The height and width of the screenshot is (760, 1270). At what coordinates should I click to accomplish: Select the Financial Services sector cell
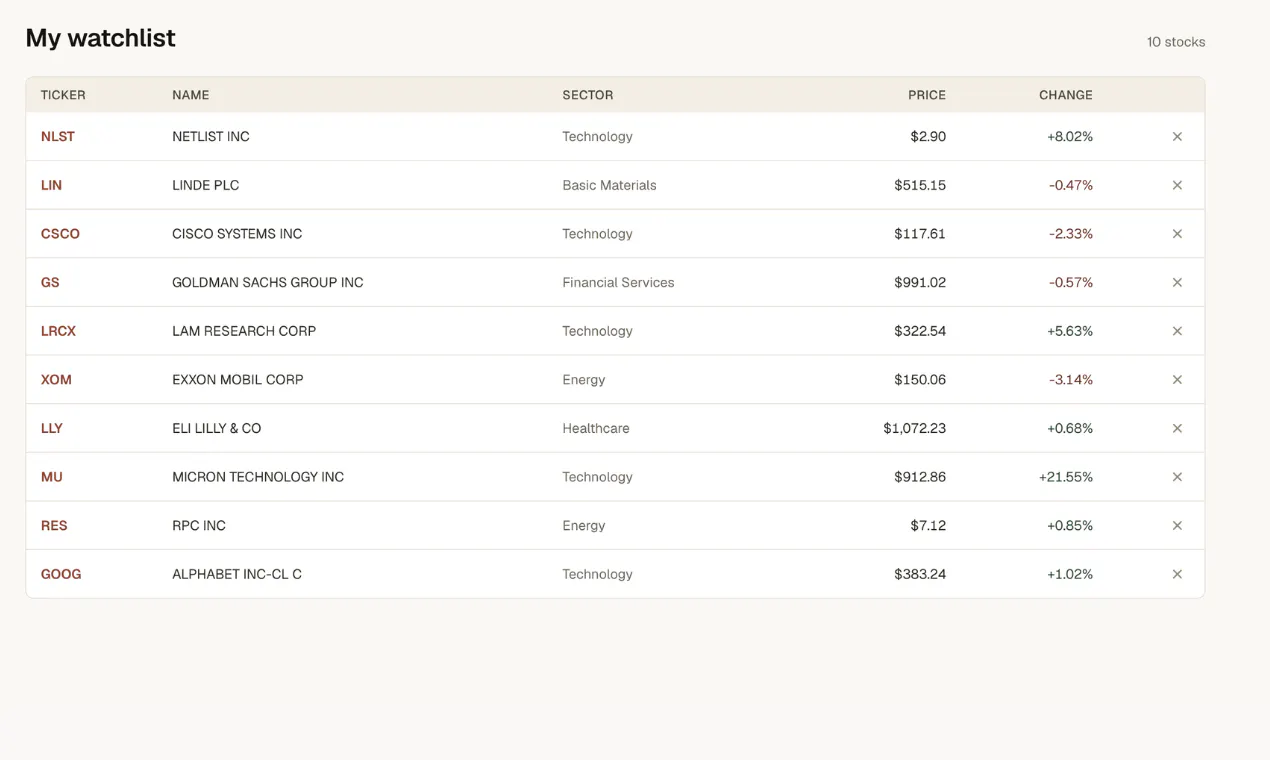click(x=618, y=282)
